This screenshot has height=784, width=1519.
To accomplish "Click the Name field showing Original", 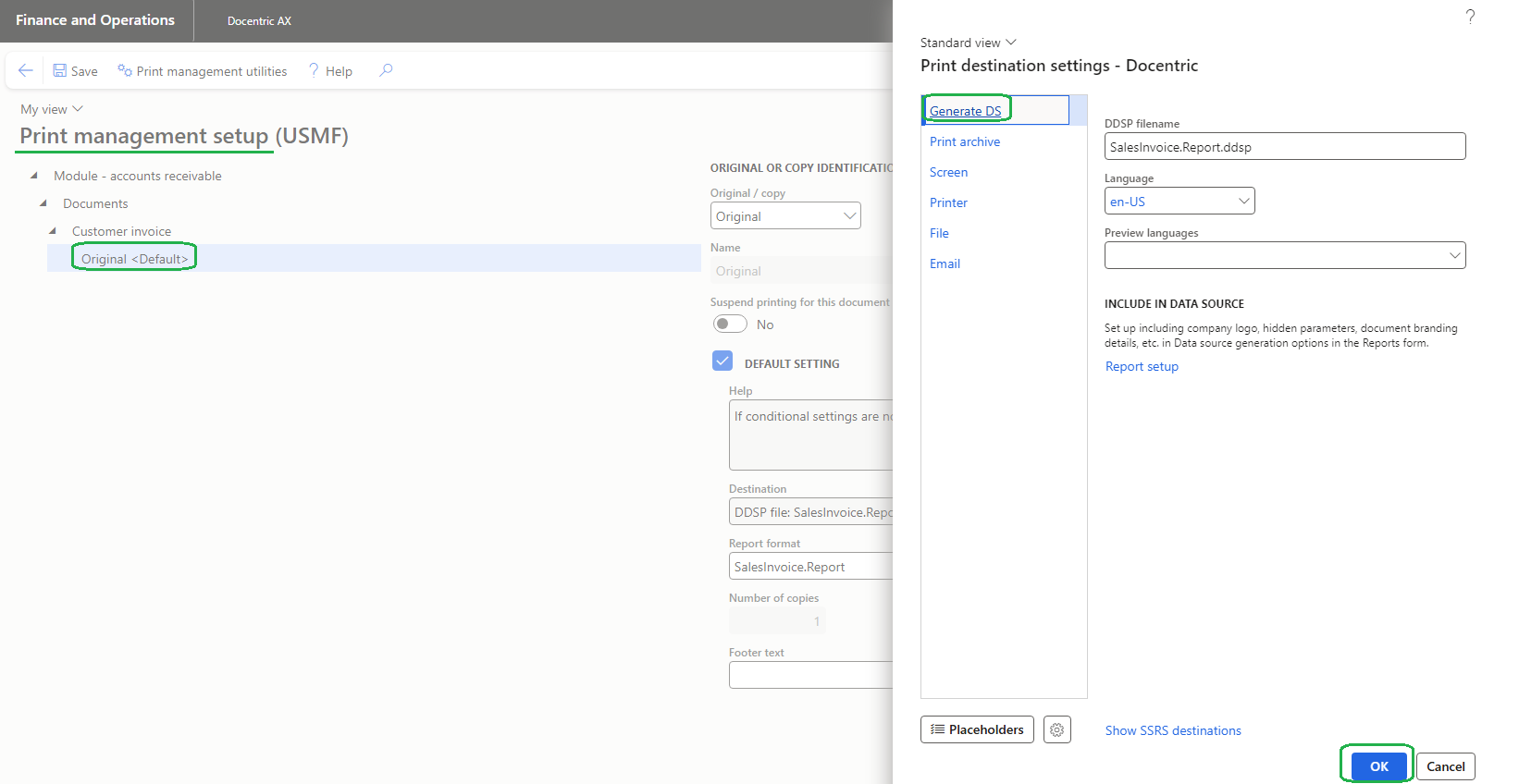I will (801, 270).
